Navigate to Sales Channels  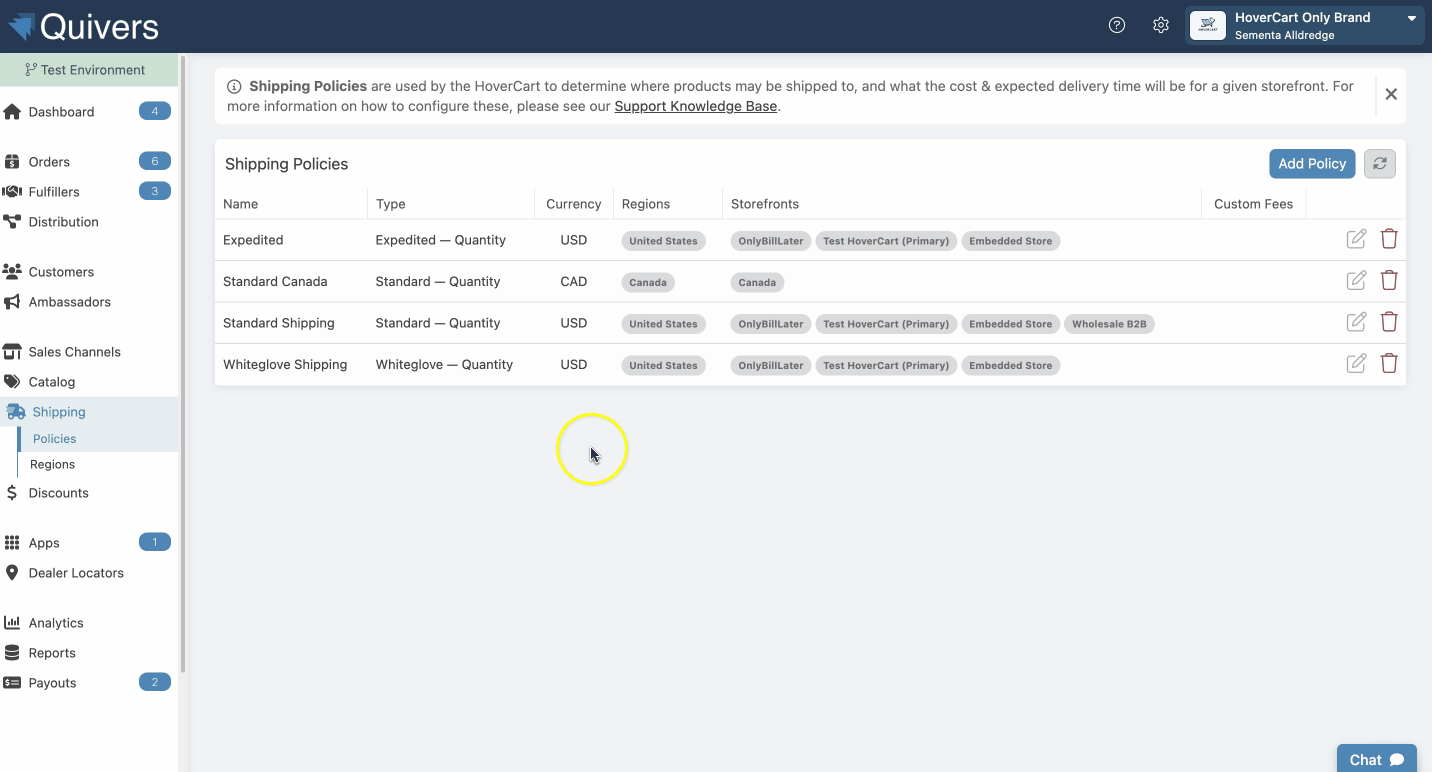click(74, 352)
